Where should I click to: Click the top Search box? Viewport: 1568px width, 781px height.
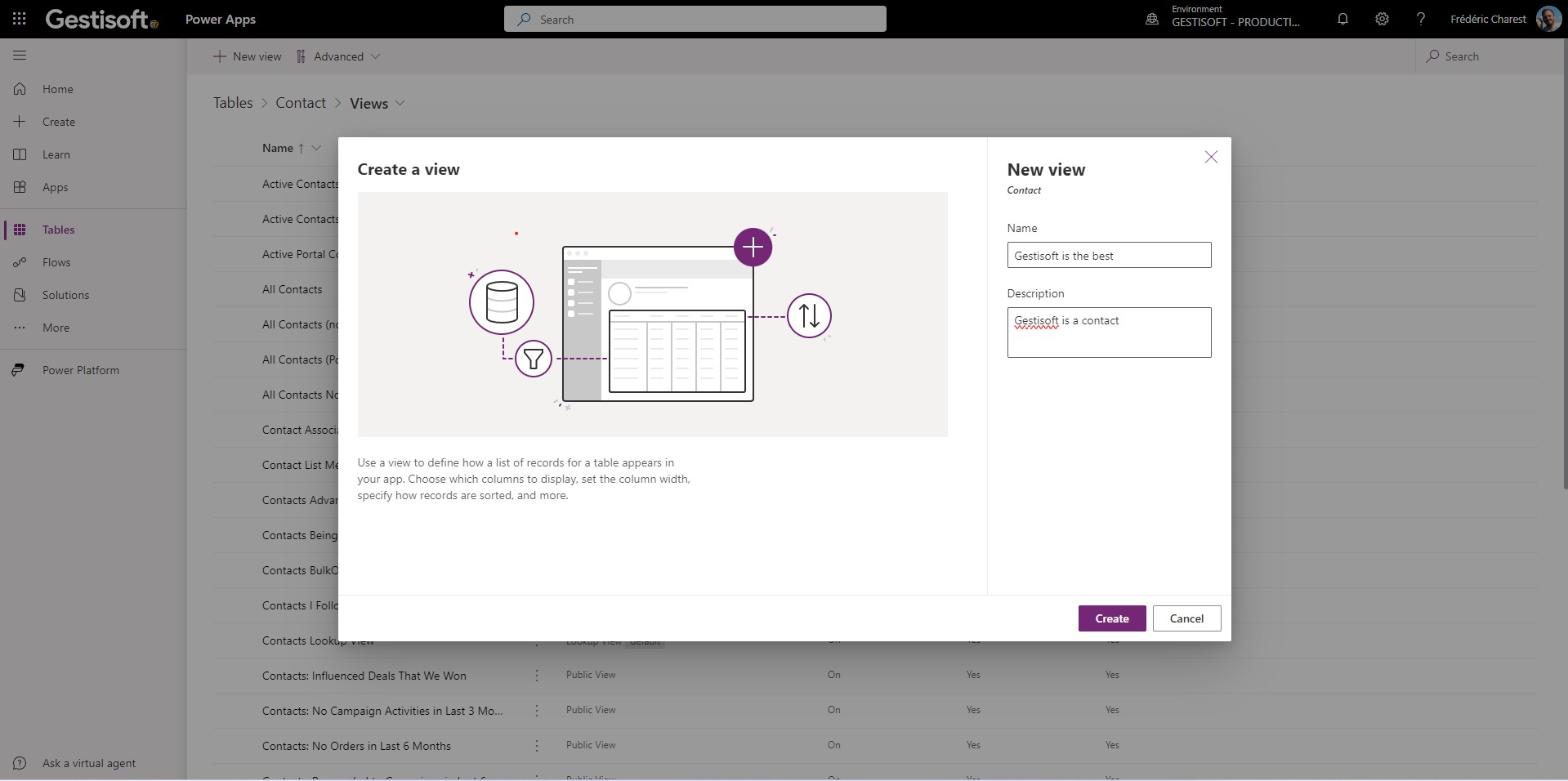click(x=695, y=19)
